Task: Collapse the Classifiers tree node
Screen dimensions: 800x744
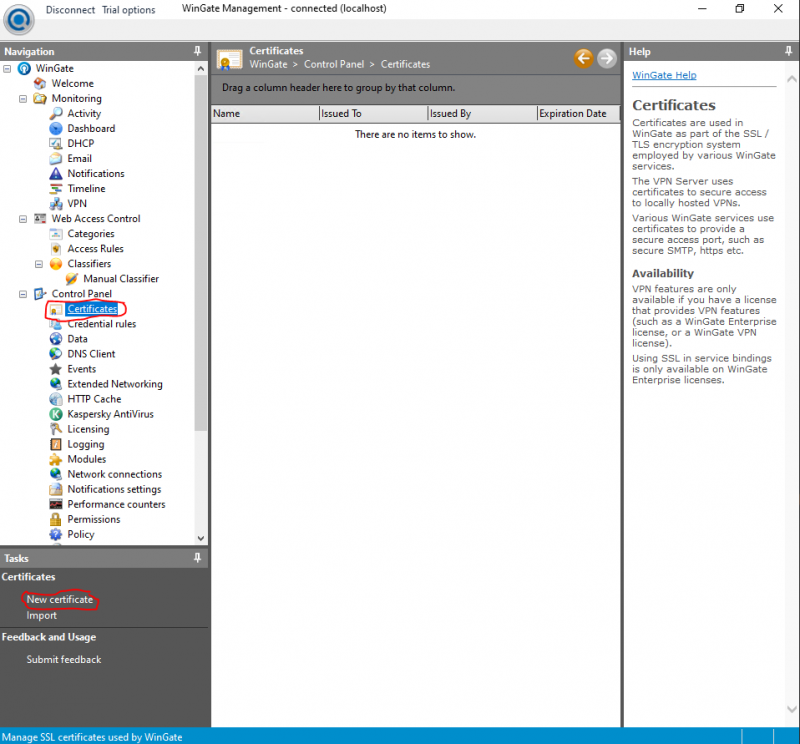Action: point(40,264)
